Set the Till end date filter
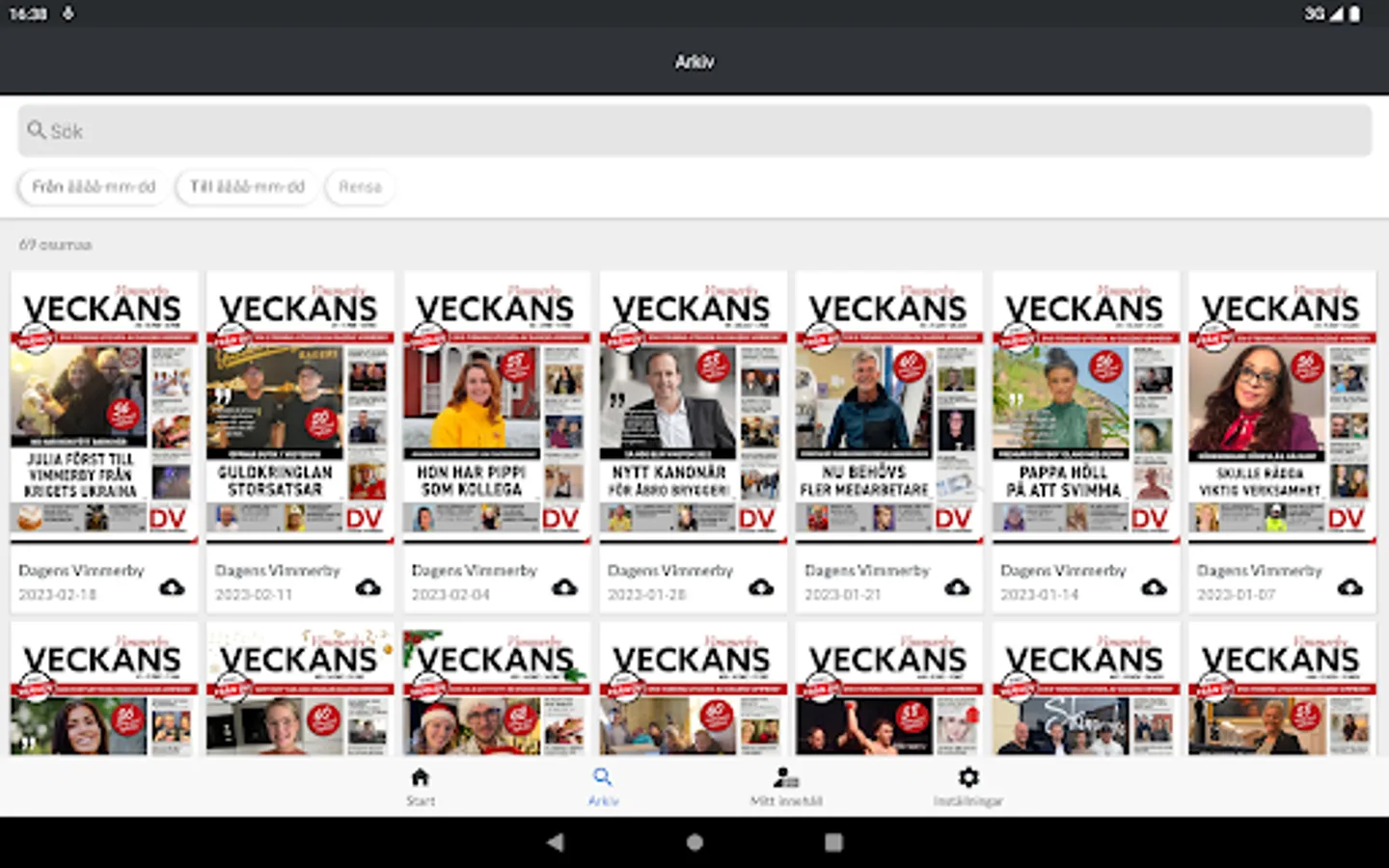Viewport: 1389px width, 868px height. [247, 187]
